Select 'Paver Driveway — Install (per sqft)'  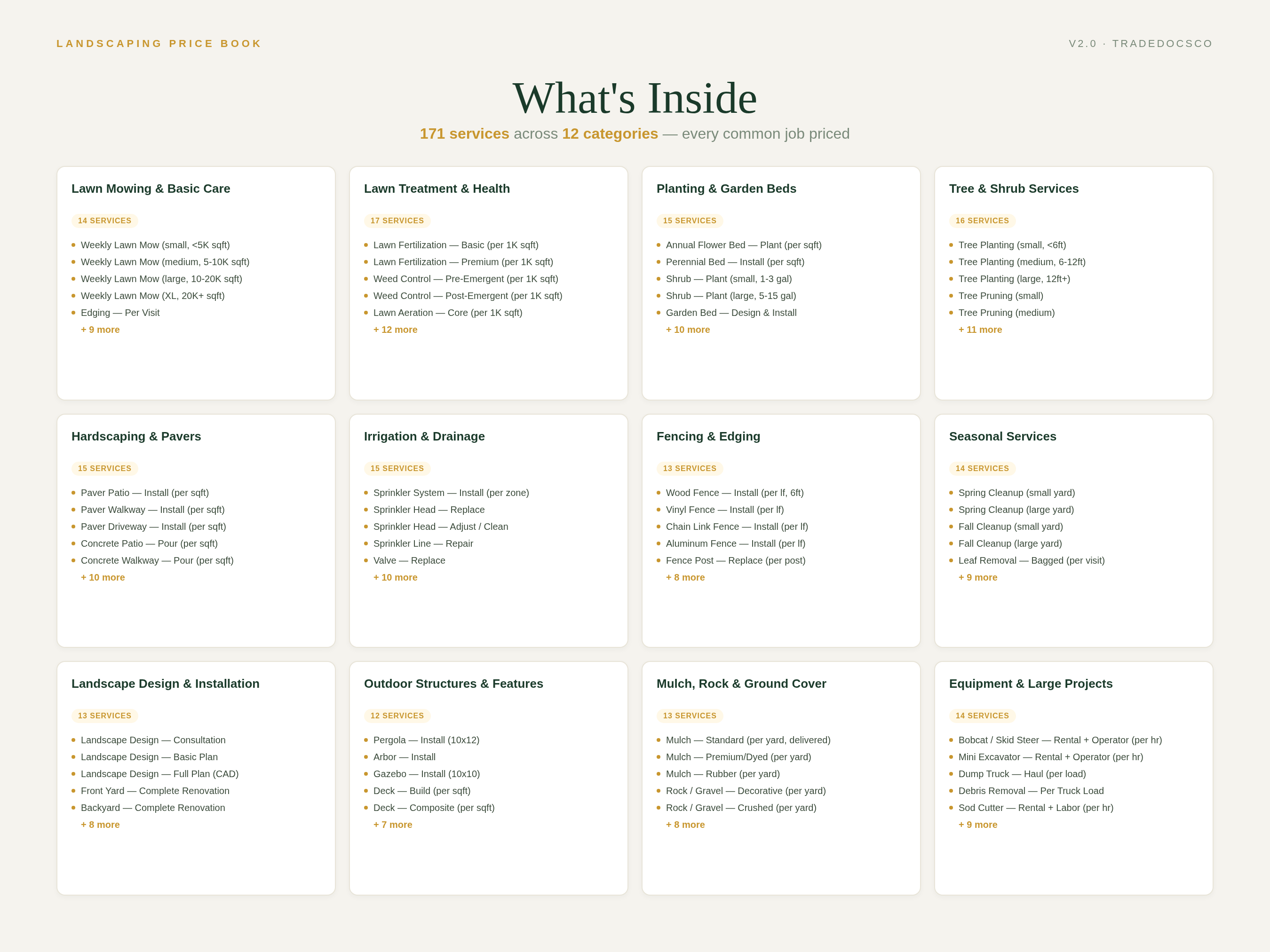point(153,526)
